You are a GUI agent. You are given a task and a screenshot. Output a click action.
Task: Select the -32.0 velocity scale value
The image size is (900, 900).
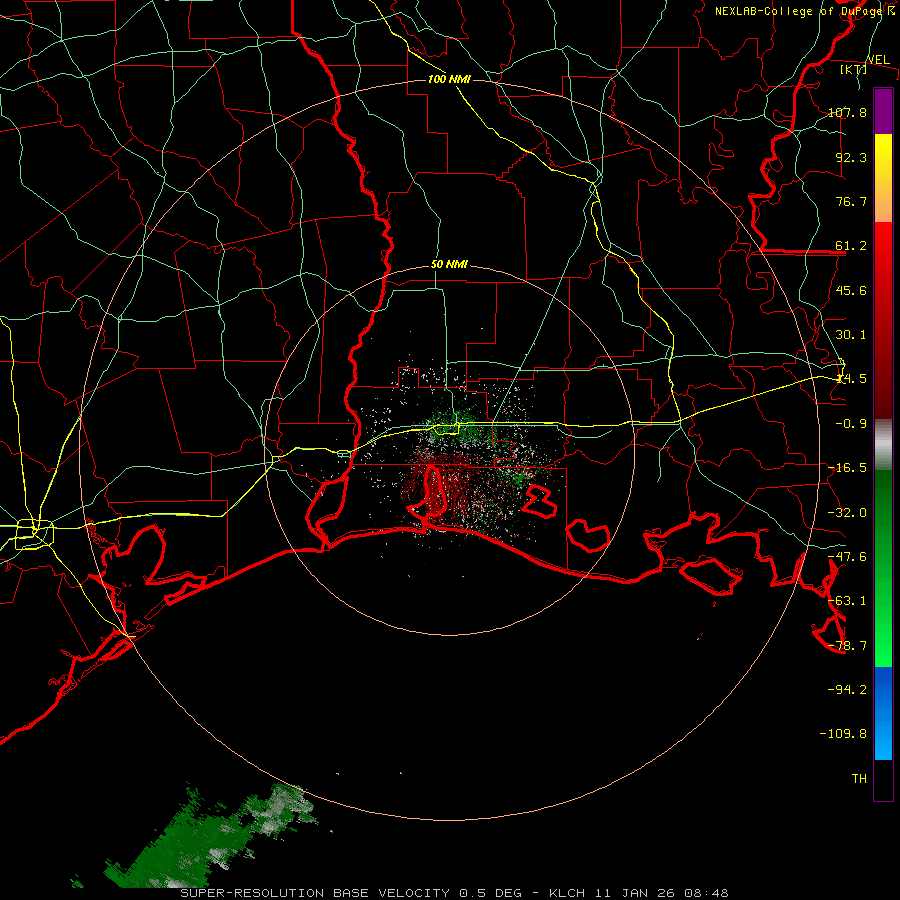pyautogui.click(x=847, y=513)
